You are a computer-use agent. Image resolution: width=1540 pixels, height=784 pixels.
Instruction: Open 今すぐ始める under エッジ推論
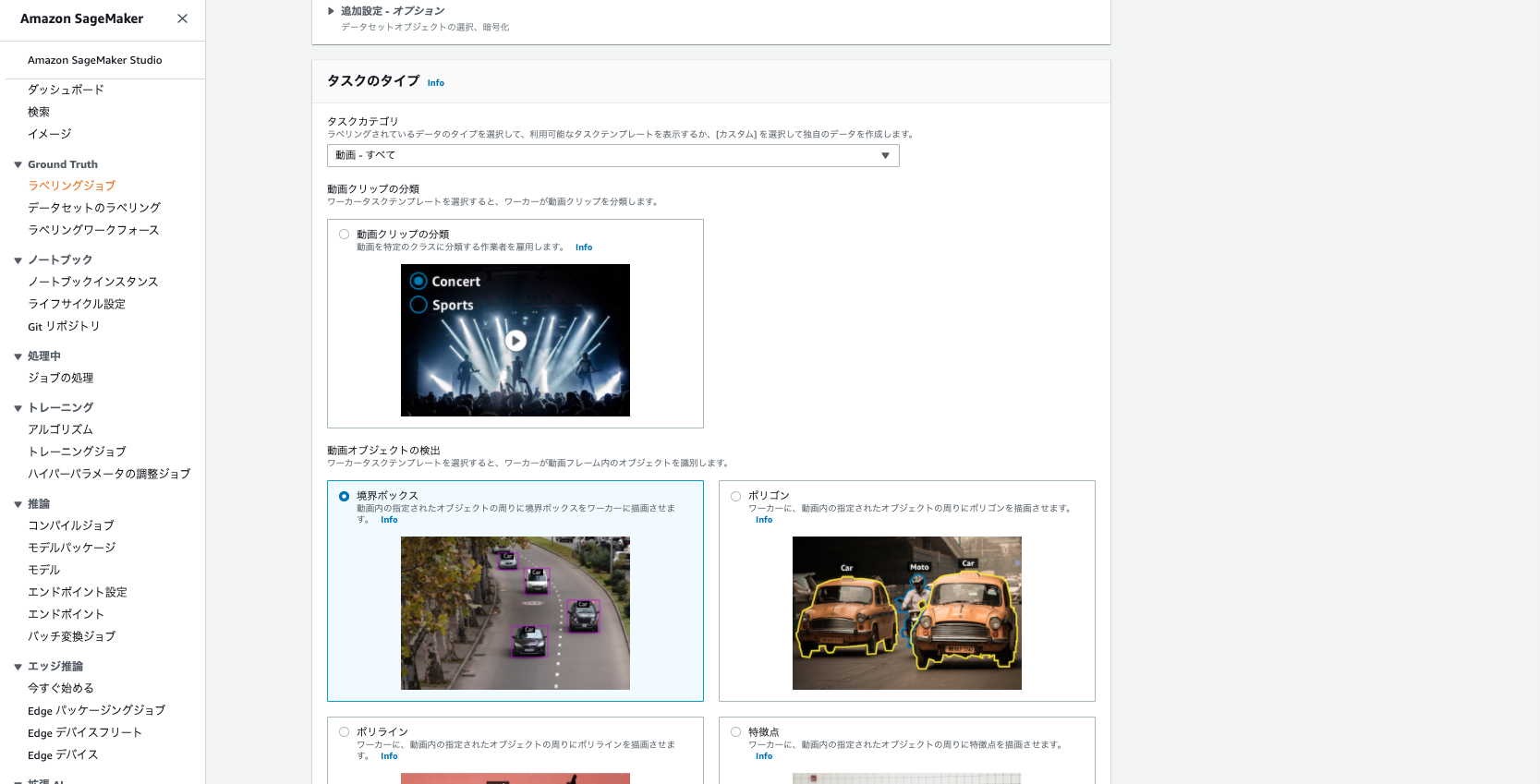tap(61, 688)
